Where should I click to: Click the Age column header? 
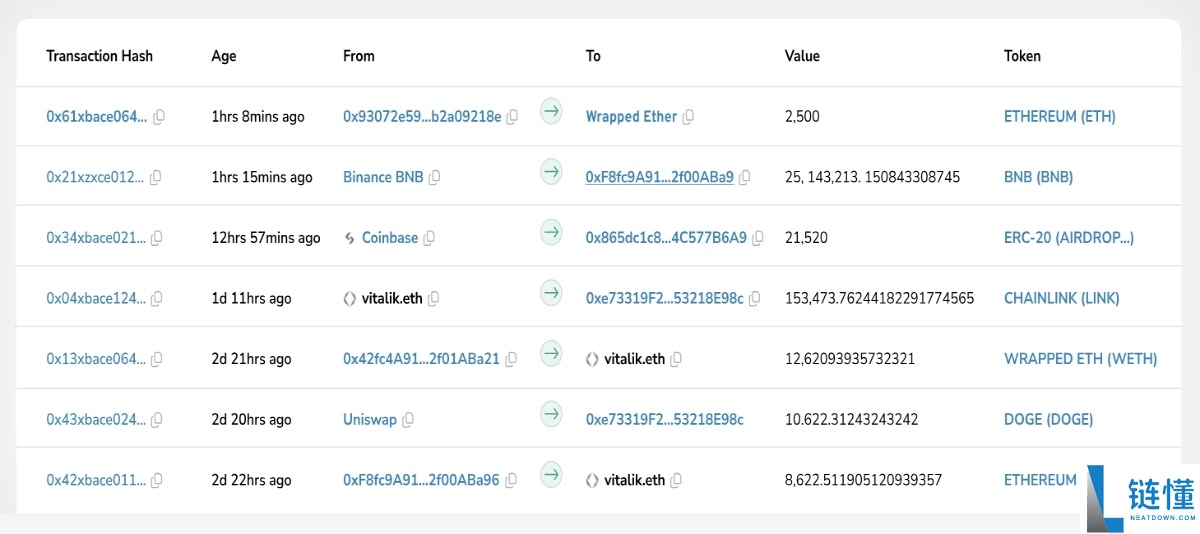[x=224, y=56]
